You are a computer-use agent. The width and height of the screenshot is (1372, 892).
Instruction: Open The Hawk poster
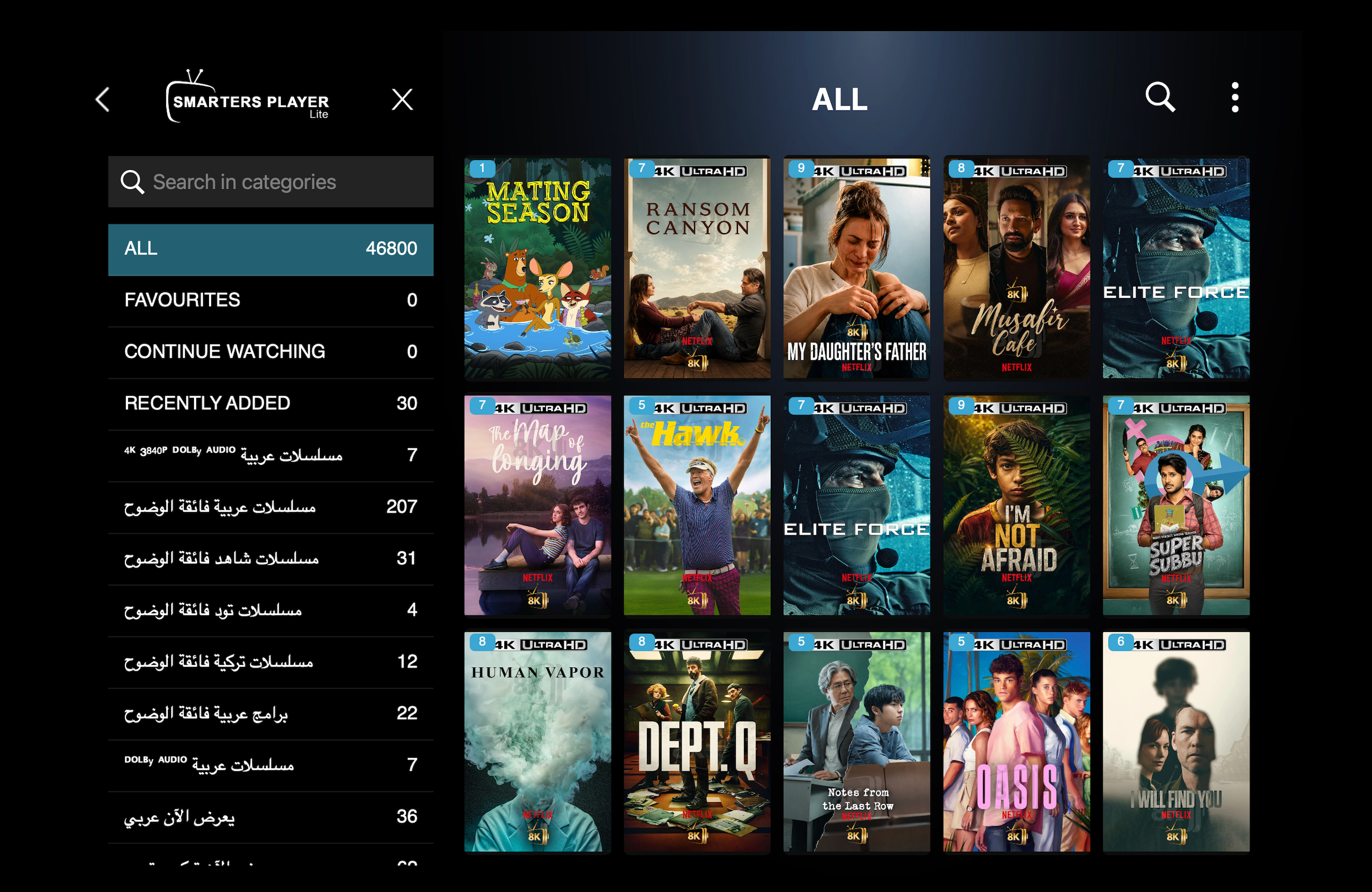pos(697,505)
